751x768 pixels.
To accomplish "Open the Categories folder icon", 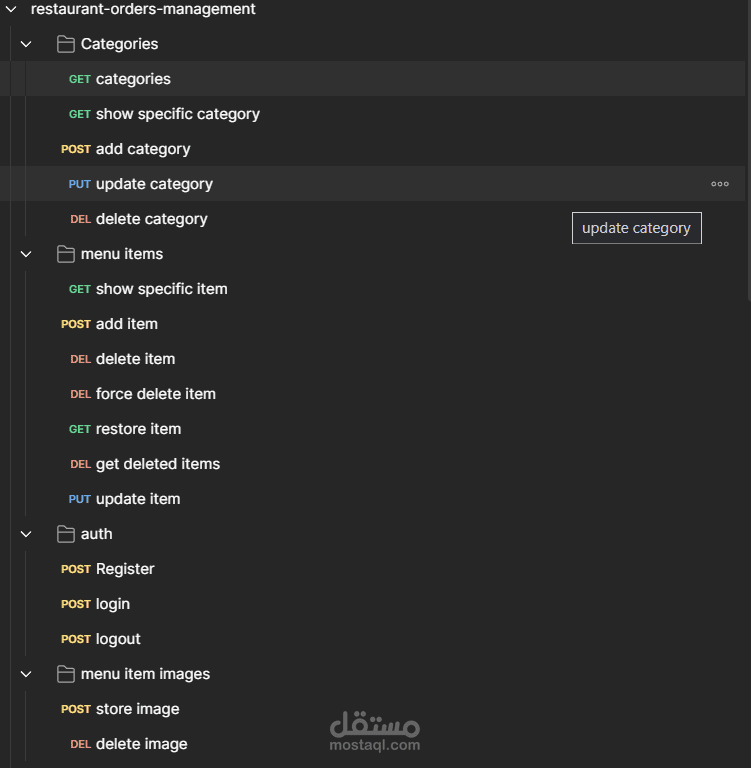I will click(x=66, y=44).
